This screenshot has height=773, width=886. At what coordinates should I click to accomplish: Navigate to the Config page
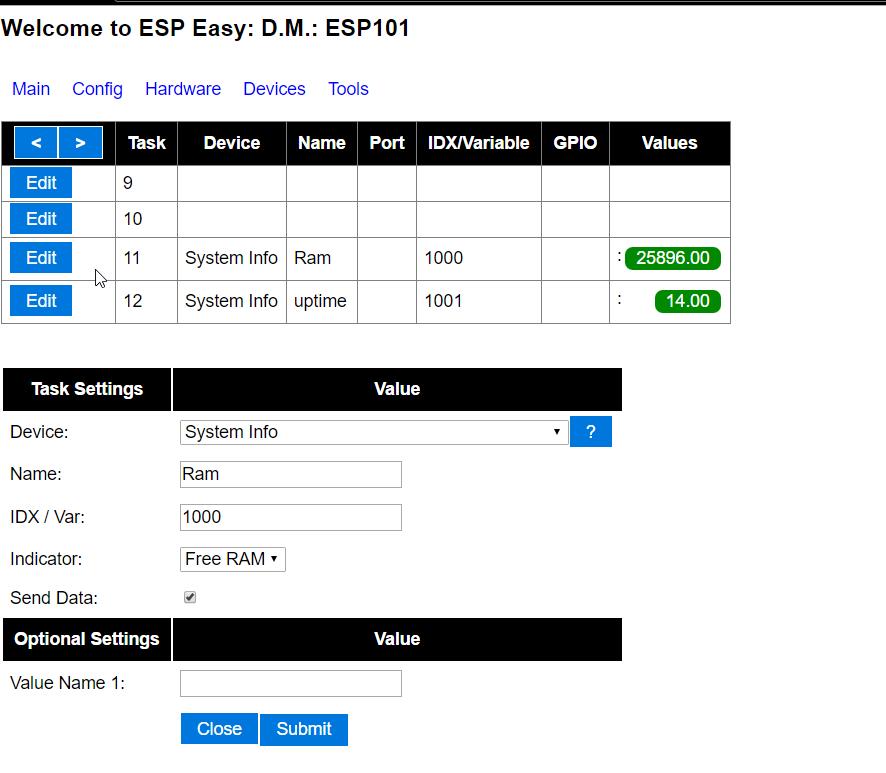[x=97, y=89]
